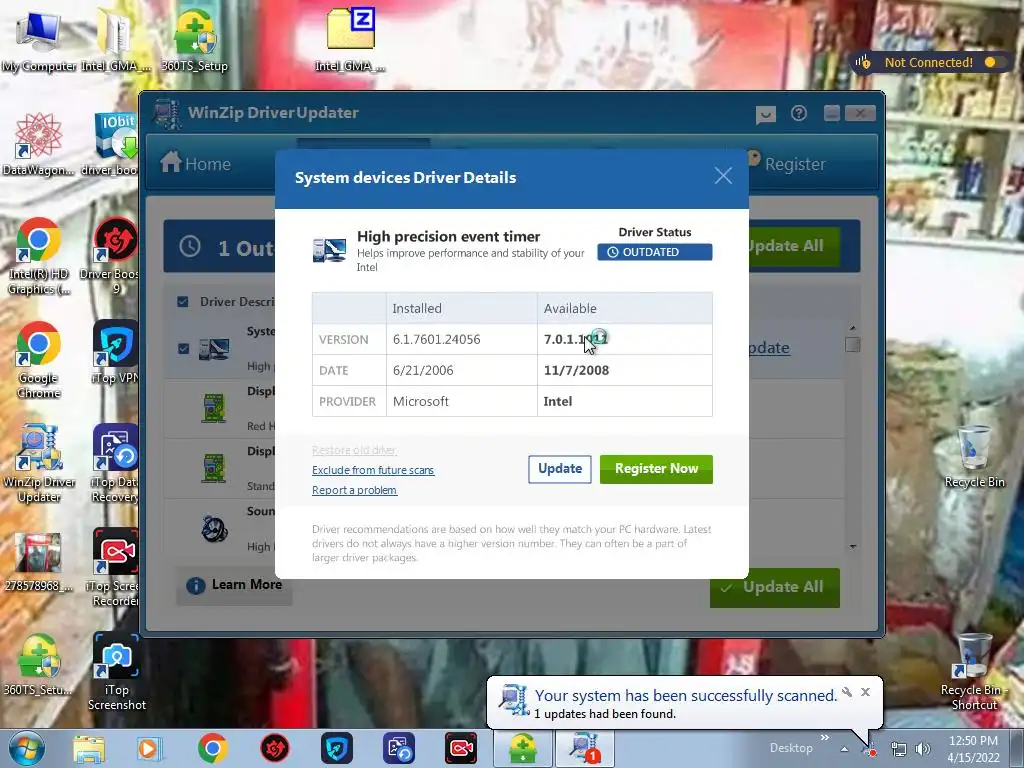1024x768 pixels.
Task: Close the System devices Driver Details dialog
Action: point(723,176)
